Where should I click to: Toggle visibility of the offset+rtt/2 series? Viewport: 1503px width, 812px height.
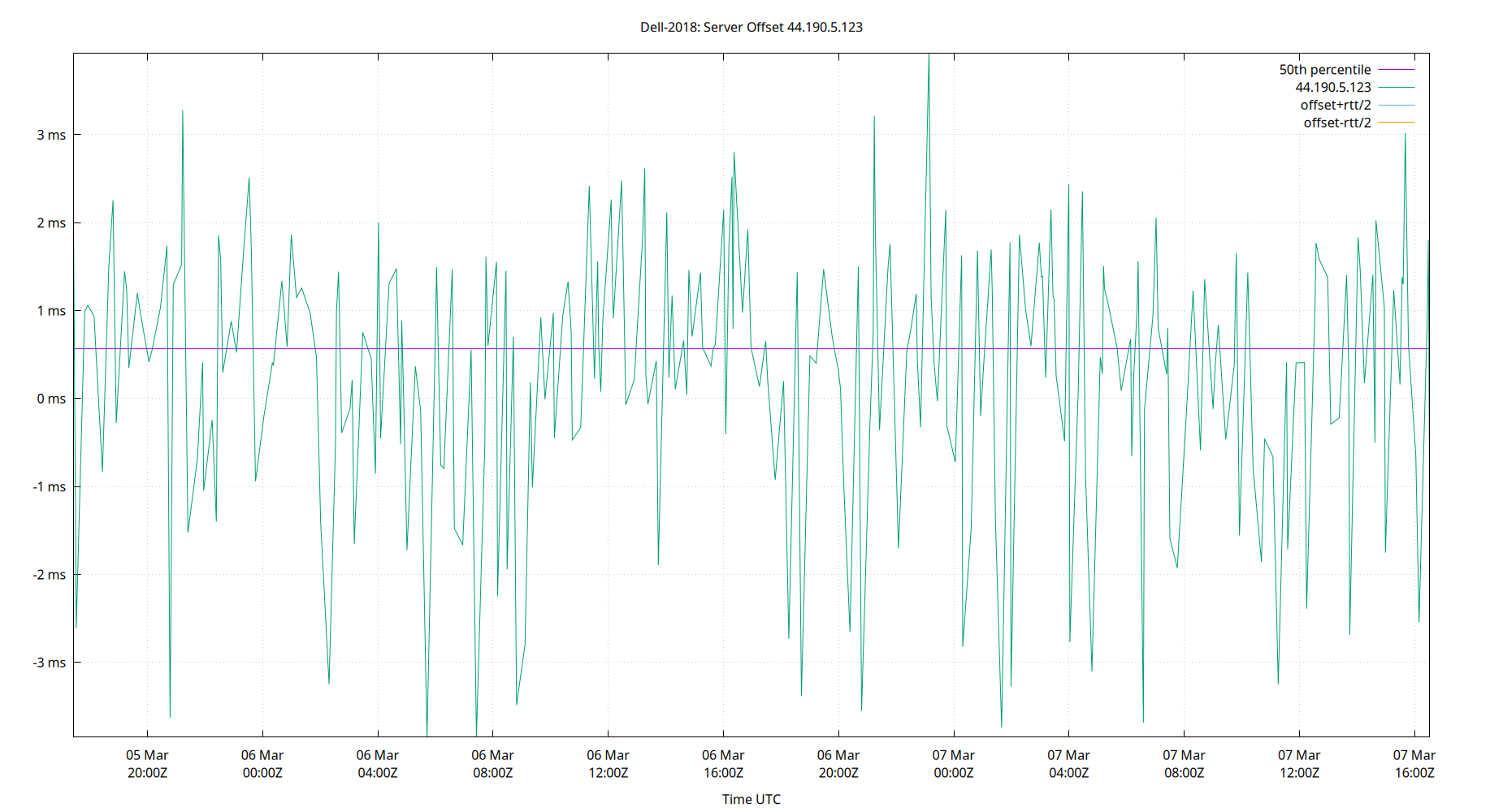[1336, 104]
